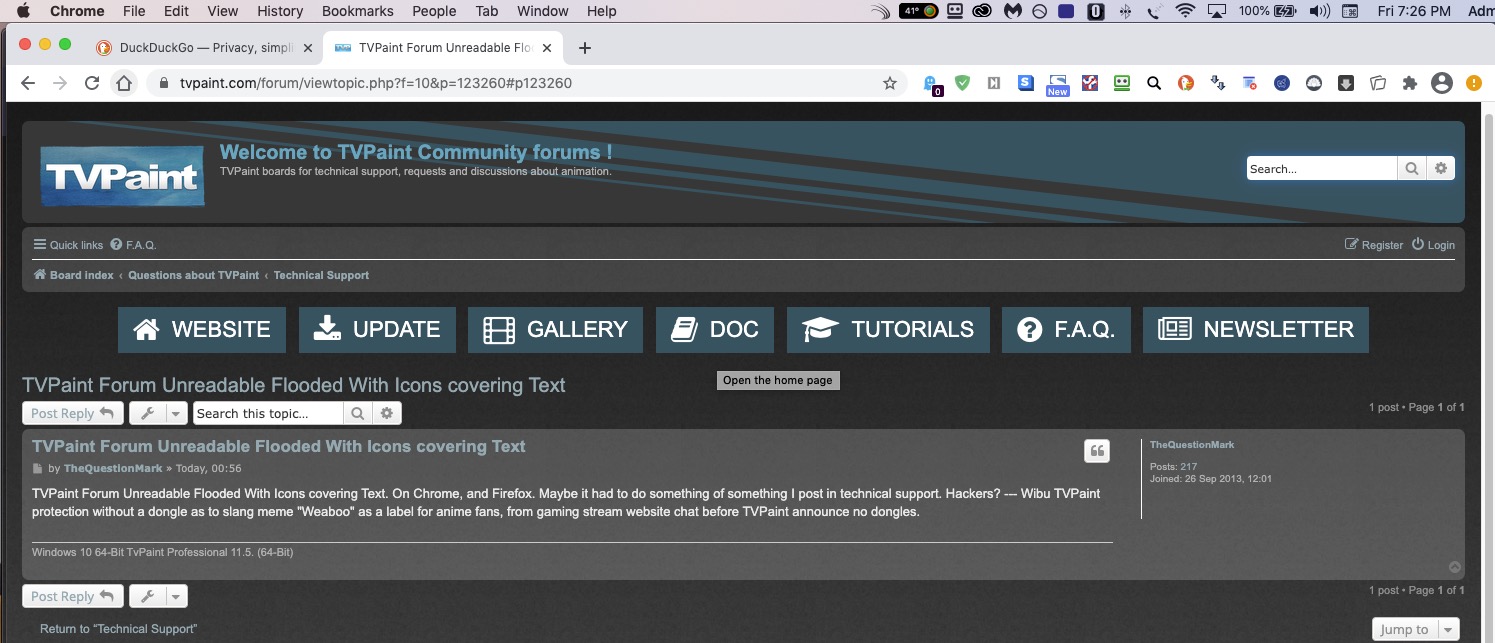Click the scroll-to-top arrow in the post
This screenshot has width=1495, height=643.
coord(1455,567)
